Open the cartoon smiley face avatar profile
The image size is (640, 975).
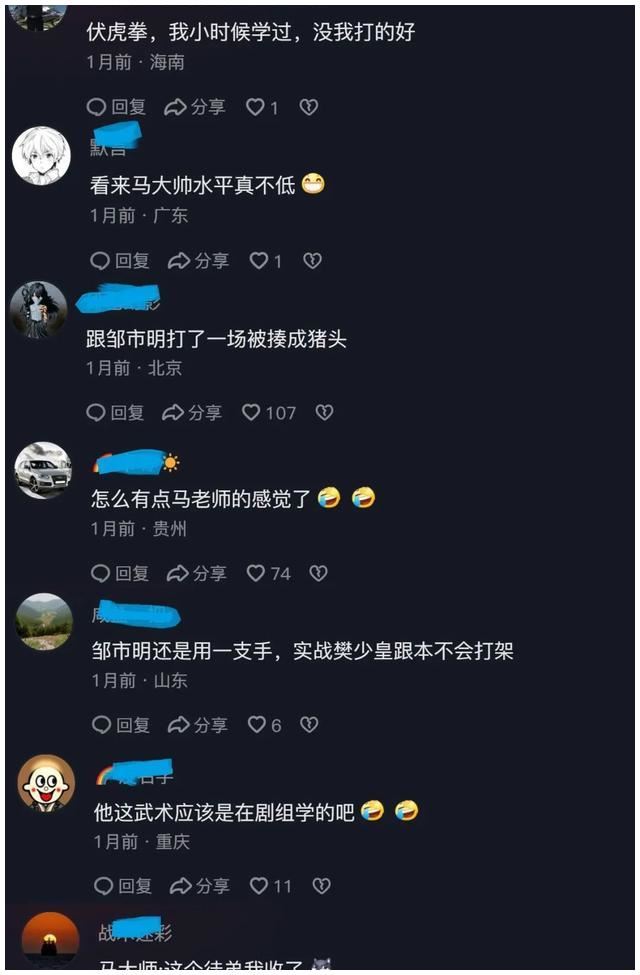45,785
